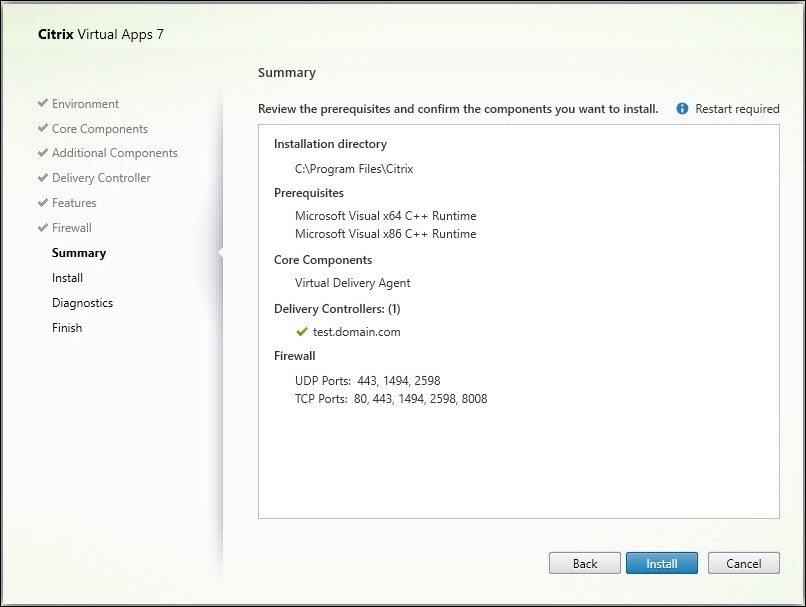Click the test.domain.com controller entry
The image size is (806, 607).
point(356,332)
